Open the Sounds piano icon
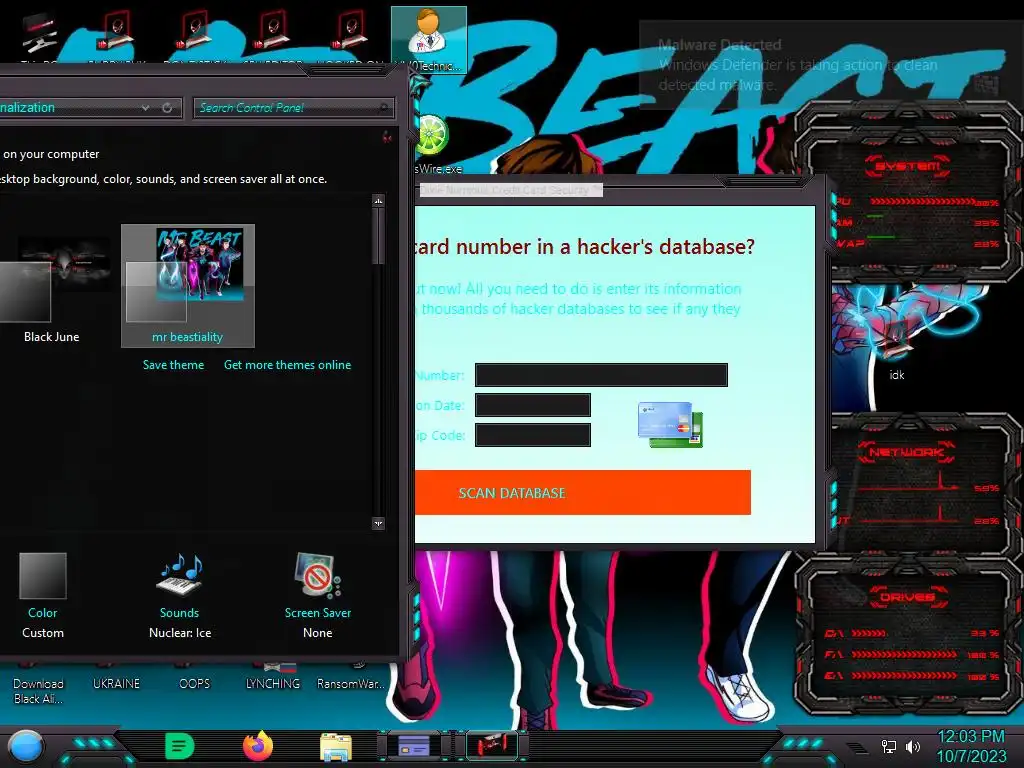The width and height of the screenshot is (1024, 768). pos(180,575)
